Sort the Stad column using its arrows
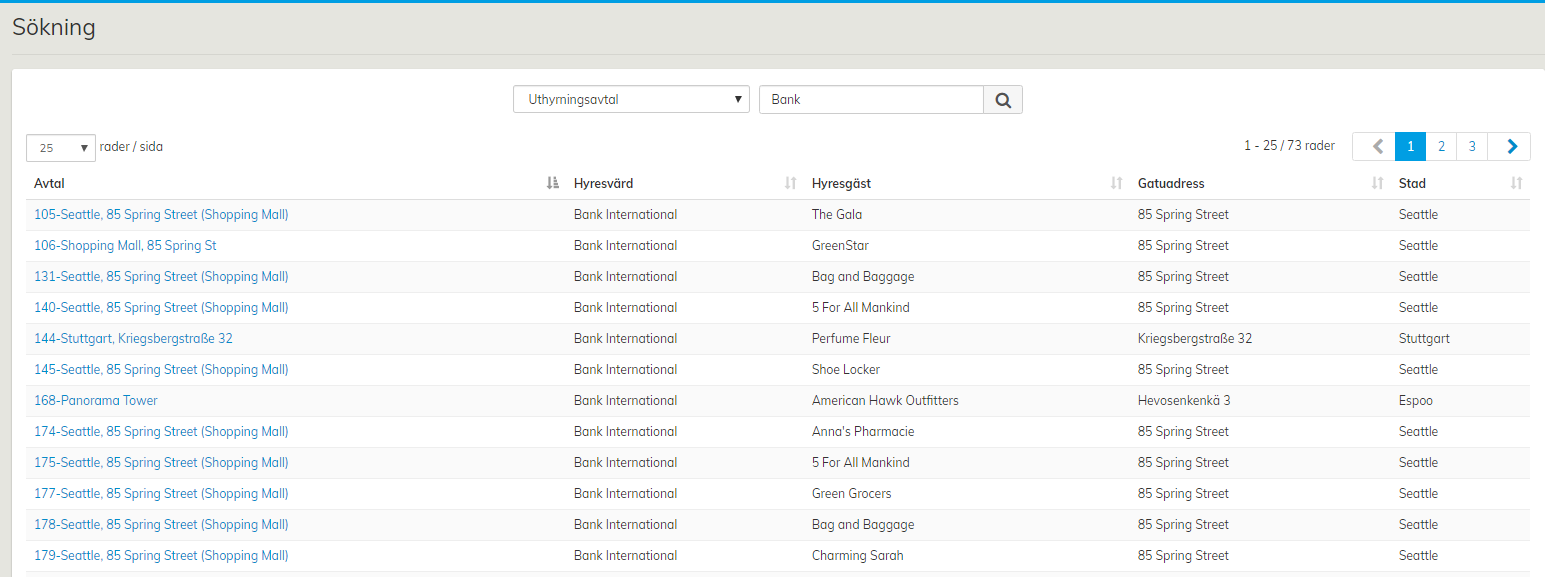The width and height of the screenshot is (1545, 577). tap(1516, 183)
